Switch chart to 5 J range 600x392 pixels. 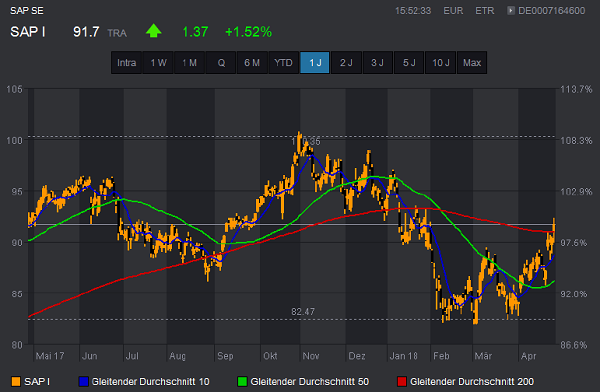[409, 62]
